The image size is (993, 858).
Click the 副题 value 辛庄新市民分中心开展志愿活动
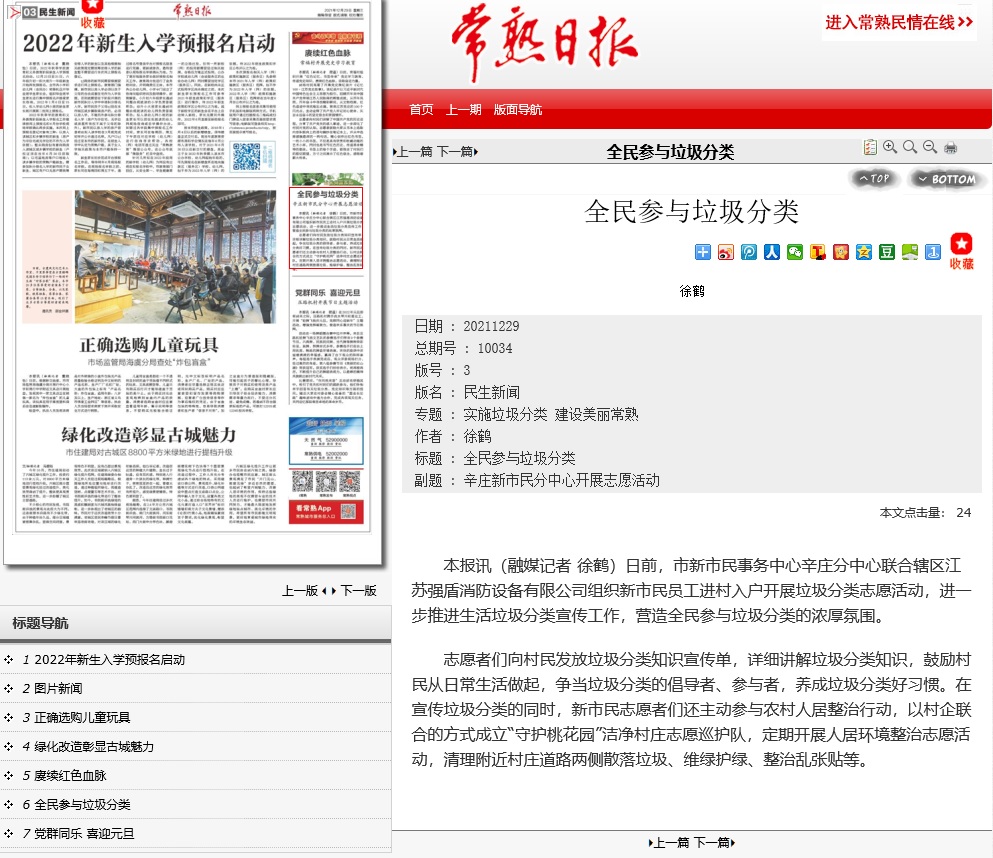pyautogui.click(x=561, y=480)
